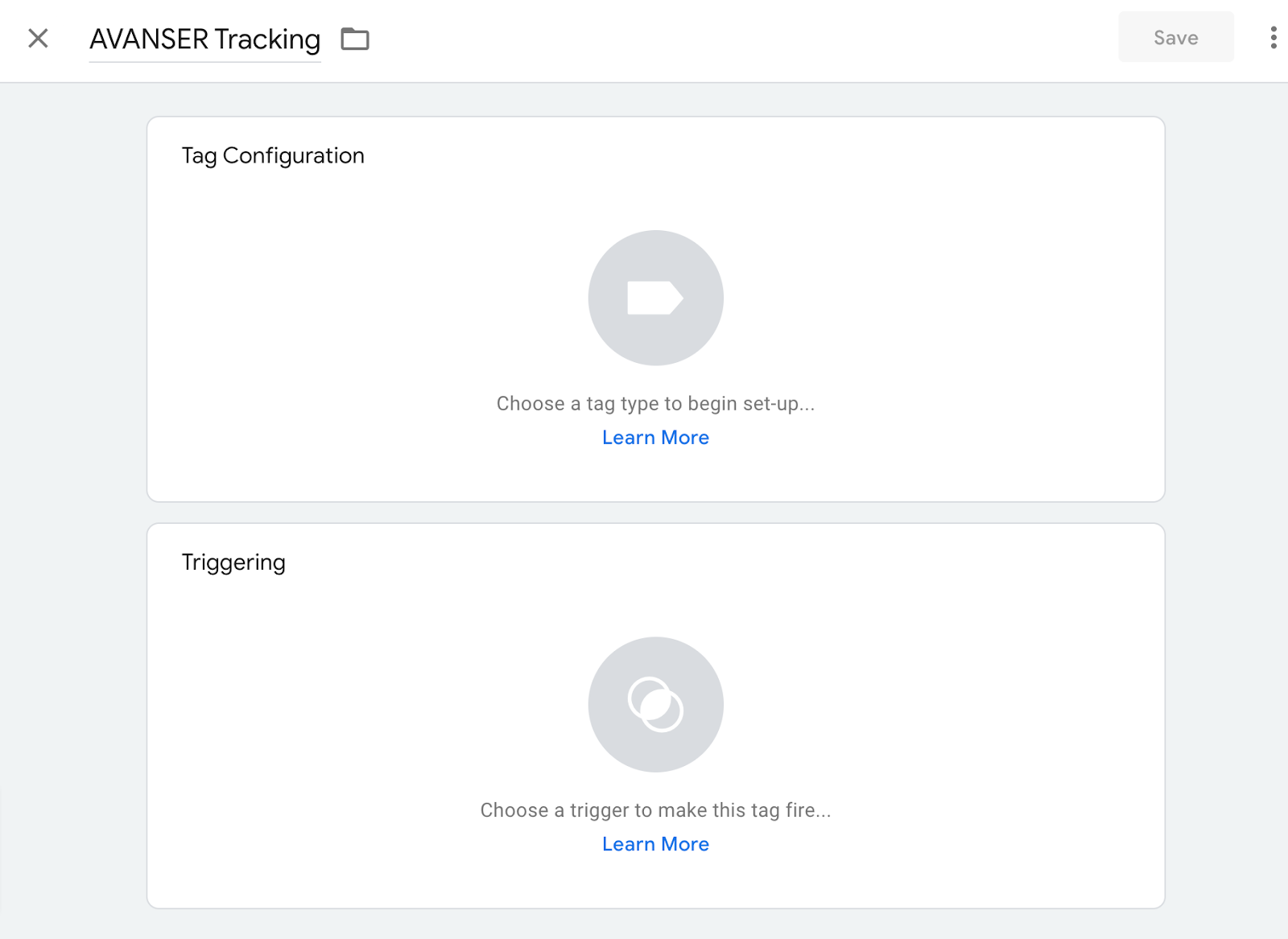Click the gray tag type icon circle
1288x939 pixels.
click(655, 299)
